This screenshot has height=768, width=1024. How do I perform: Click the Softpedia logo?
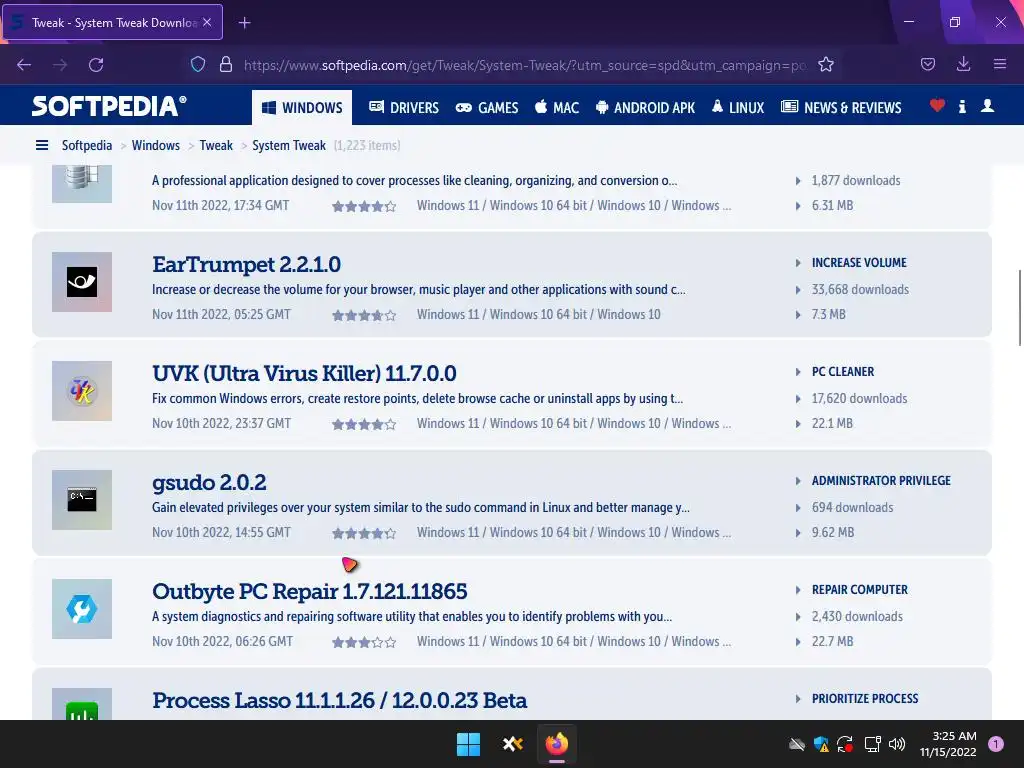coord(109,106)
